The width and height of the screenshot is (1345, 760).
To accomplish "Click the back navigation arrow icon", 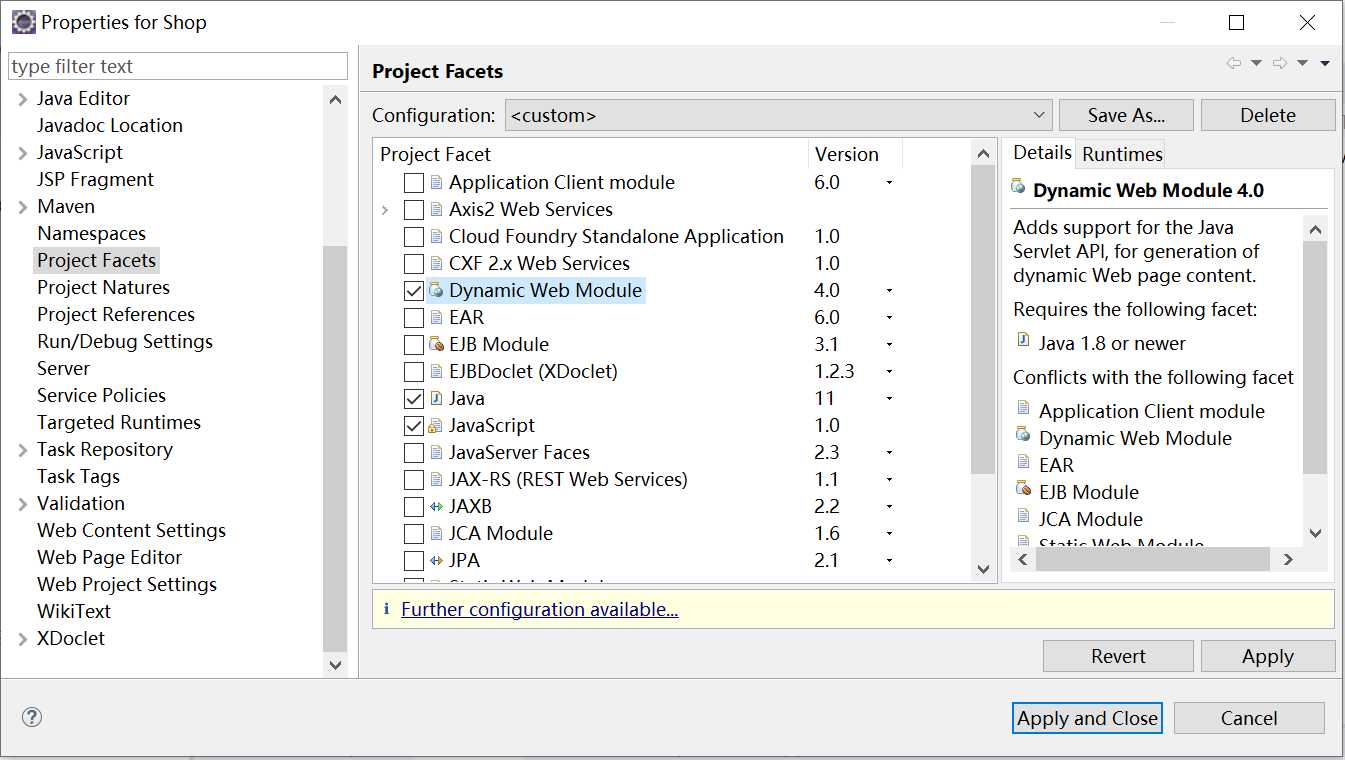I will (x=1234, y=64).
